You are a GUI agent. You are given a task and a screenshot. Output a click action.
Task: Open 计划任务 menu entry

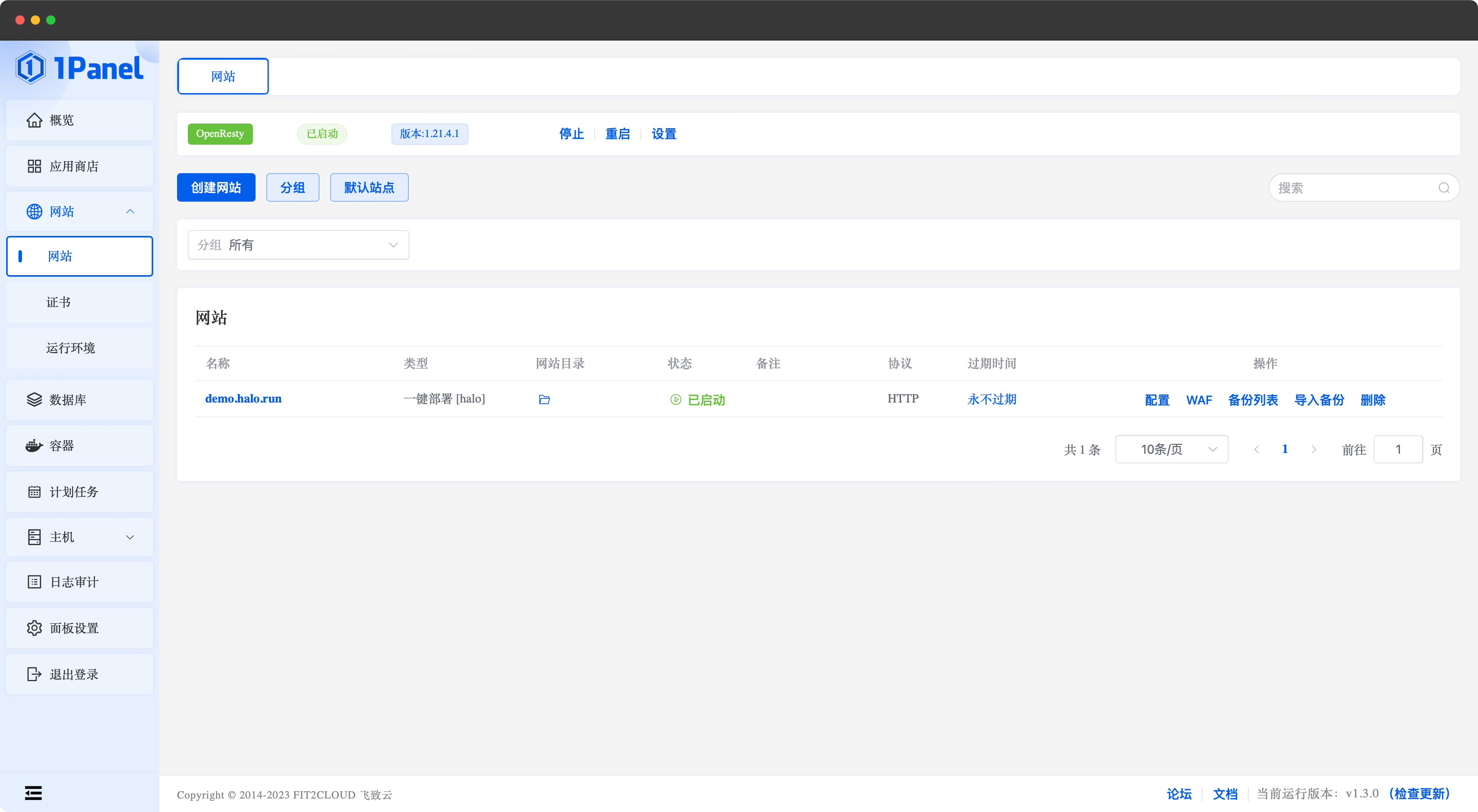point(80,492)
